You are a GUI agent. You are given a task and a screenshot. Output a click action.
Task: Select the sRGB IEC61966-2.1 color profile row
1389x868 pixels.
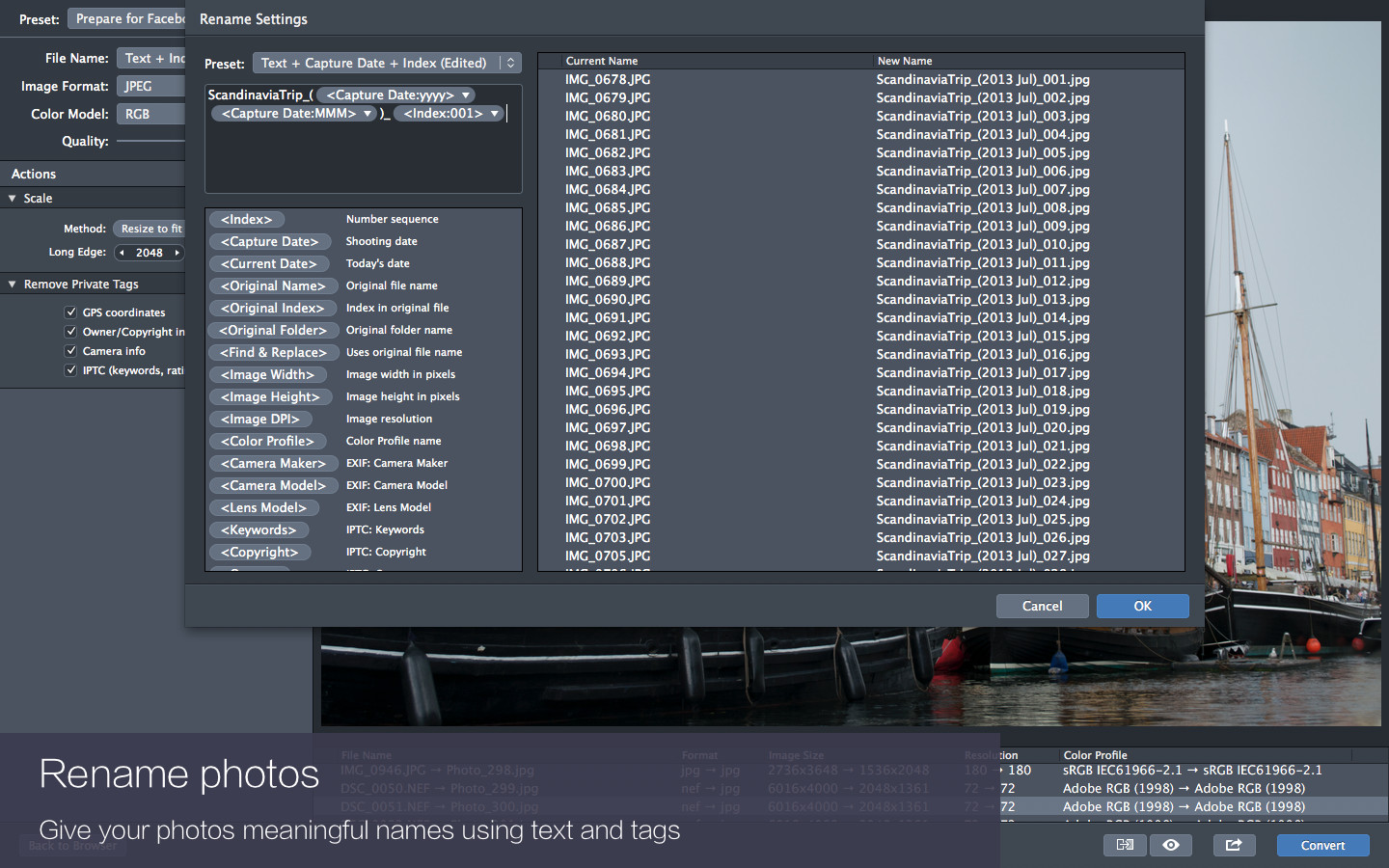[x=1192, y=771]
